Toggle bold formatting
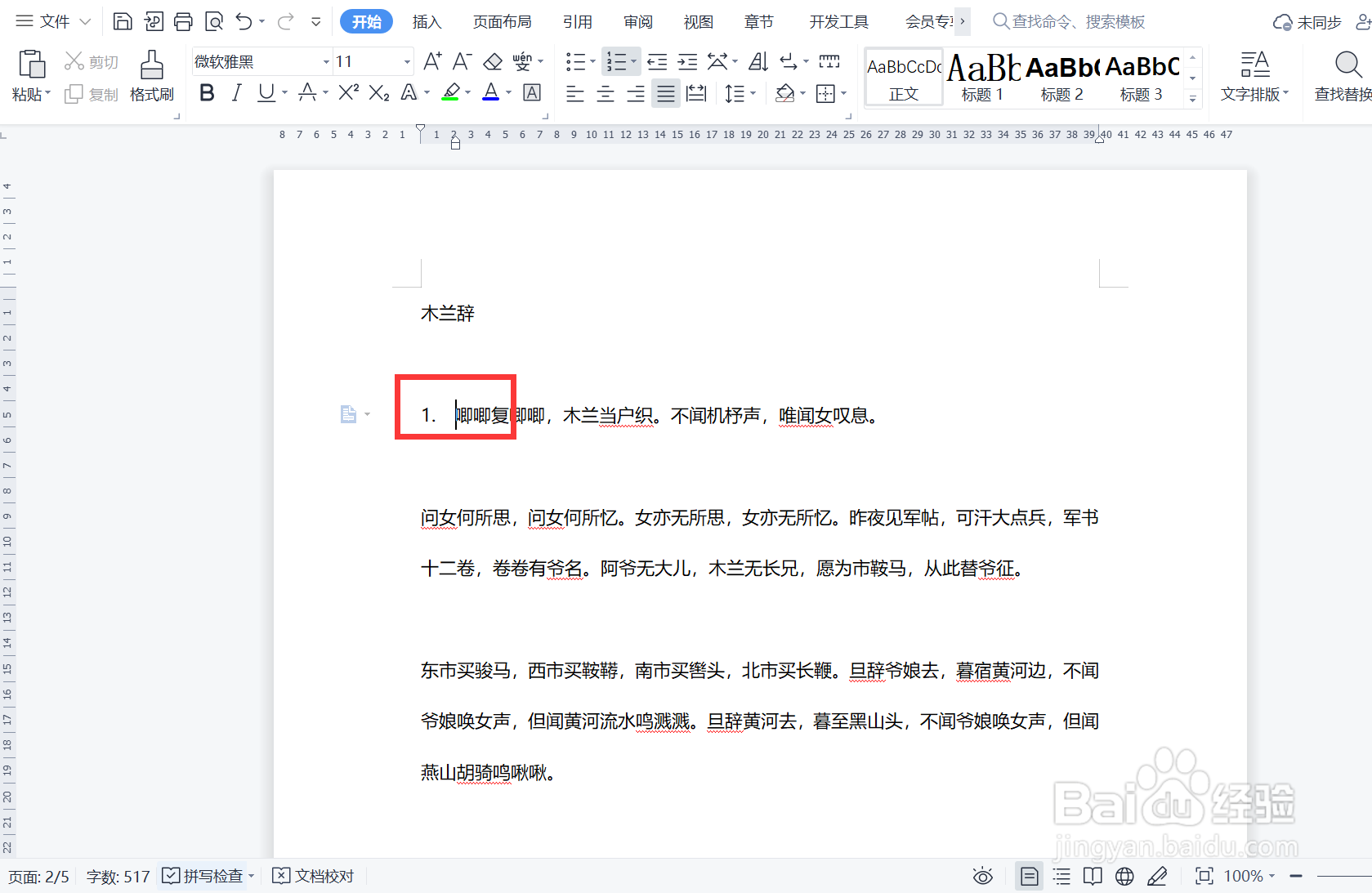Viewport: 1372px width, 893px height. [x=207, y=93]
